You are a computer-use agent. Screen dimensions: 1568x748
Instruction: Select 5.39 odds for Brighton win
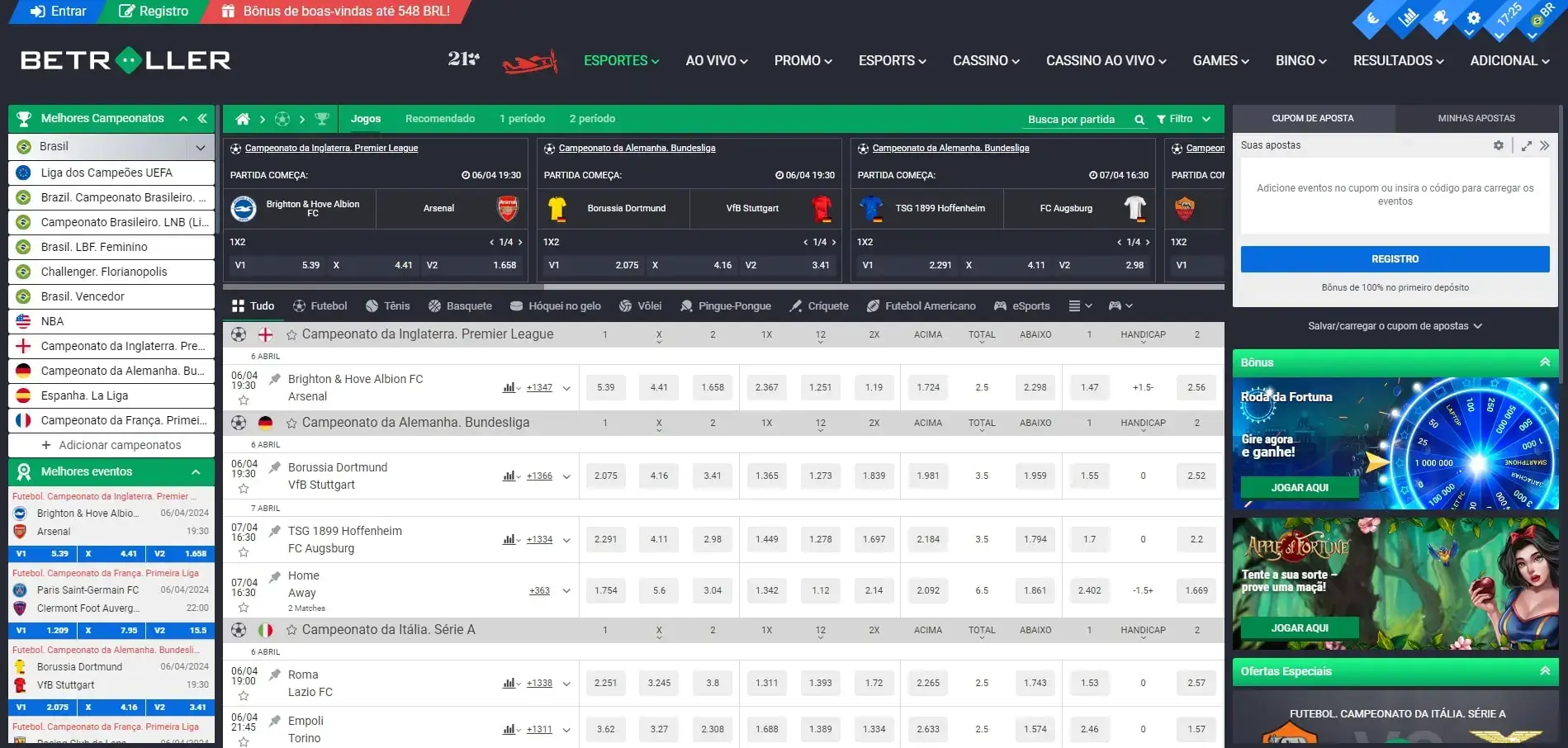coord(605,387)
